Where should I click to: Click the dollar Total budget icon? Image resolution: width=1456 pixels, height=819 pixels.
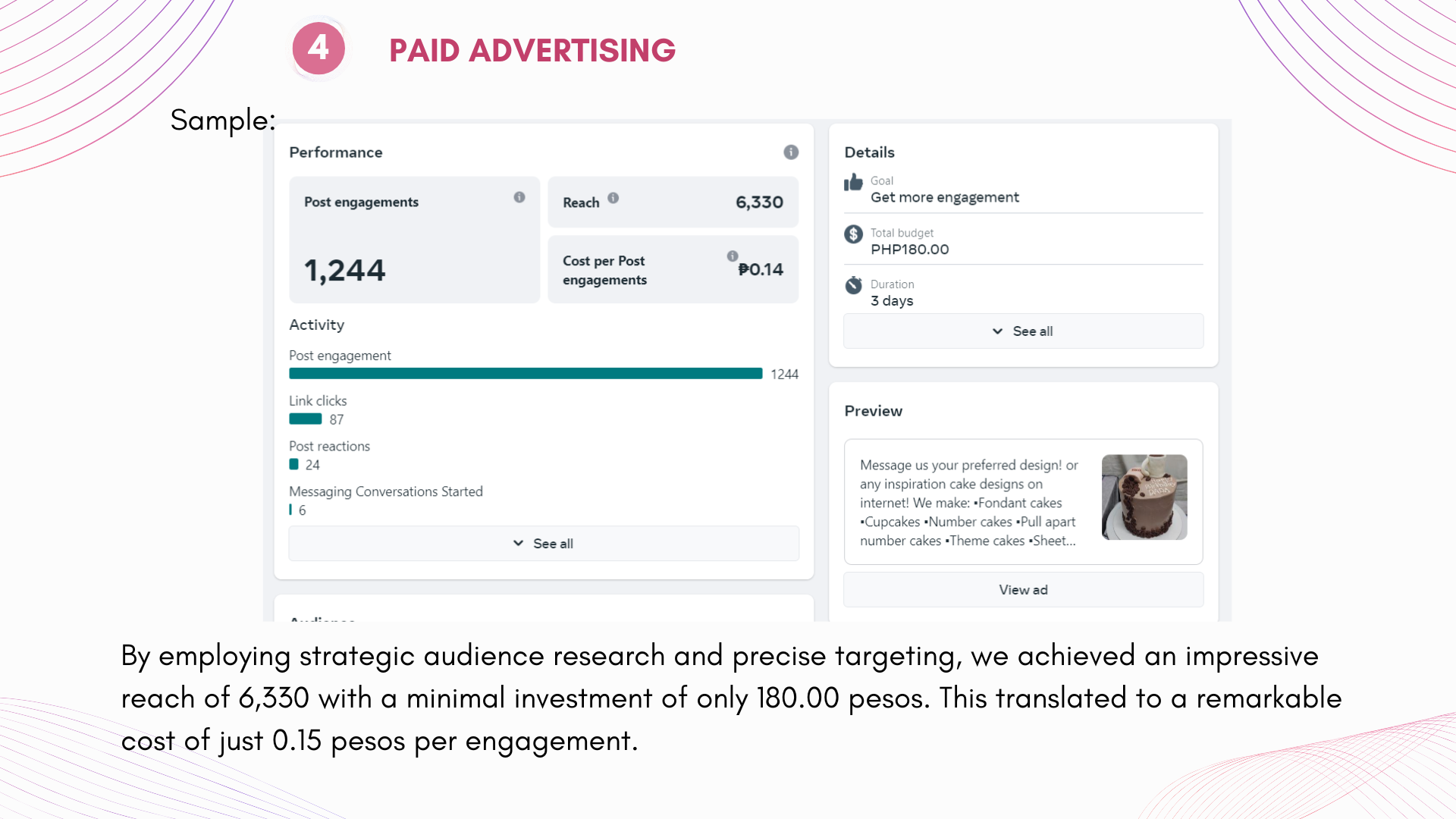coord(854,234)
